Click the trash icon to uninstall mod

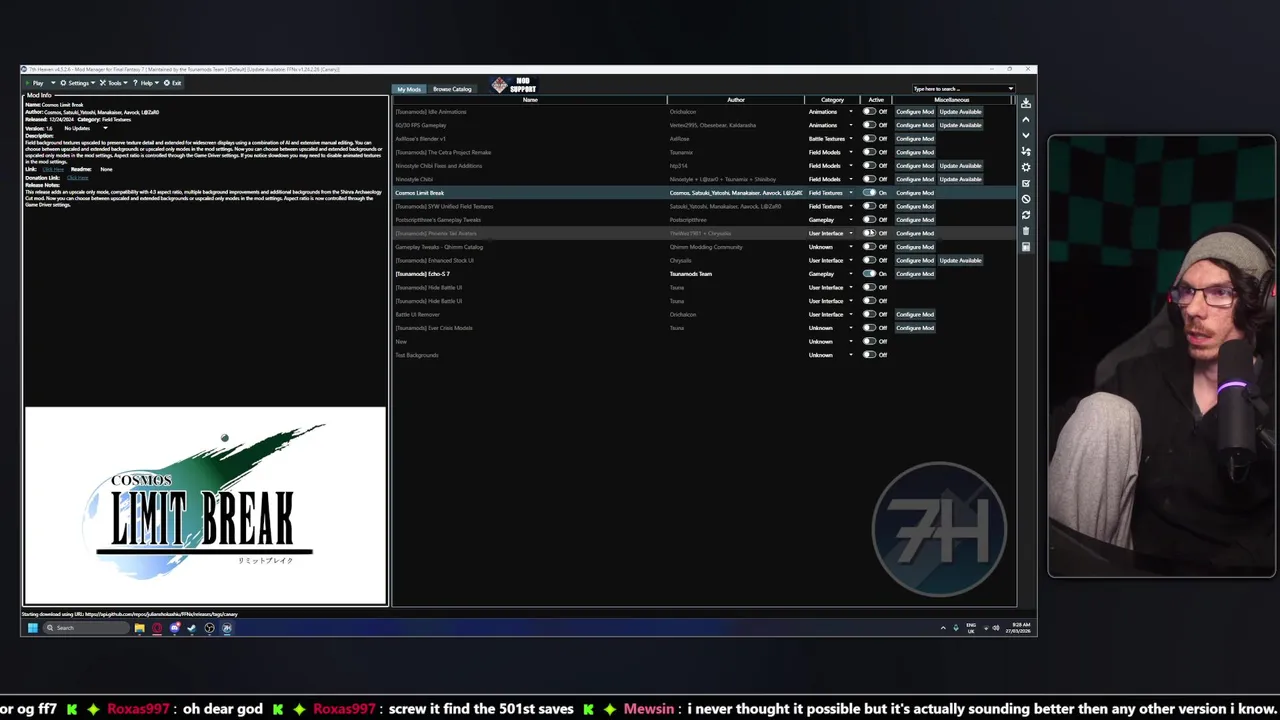1026,231
